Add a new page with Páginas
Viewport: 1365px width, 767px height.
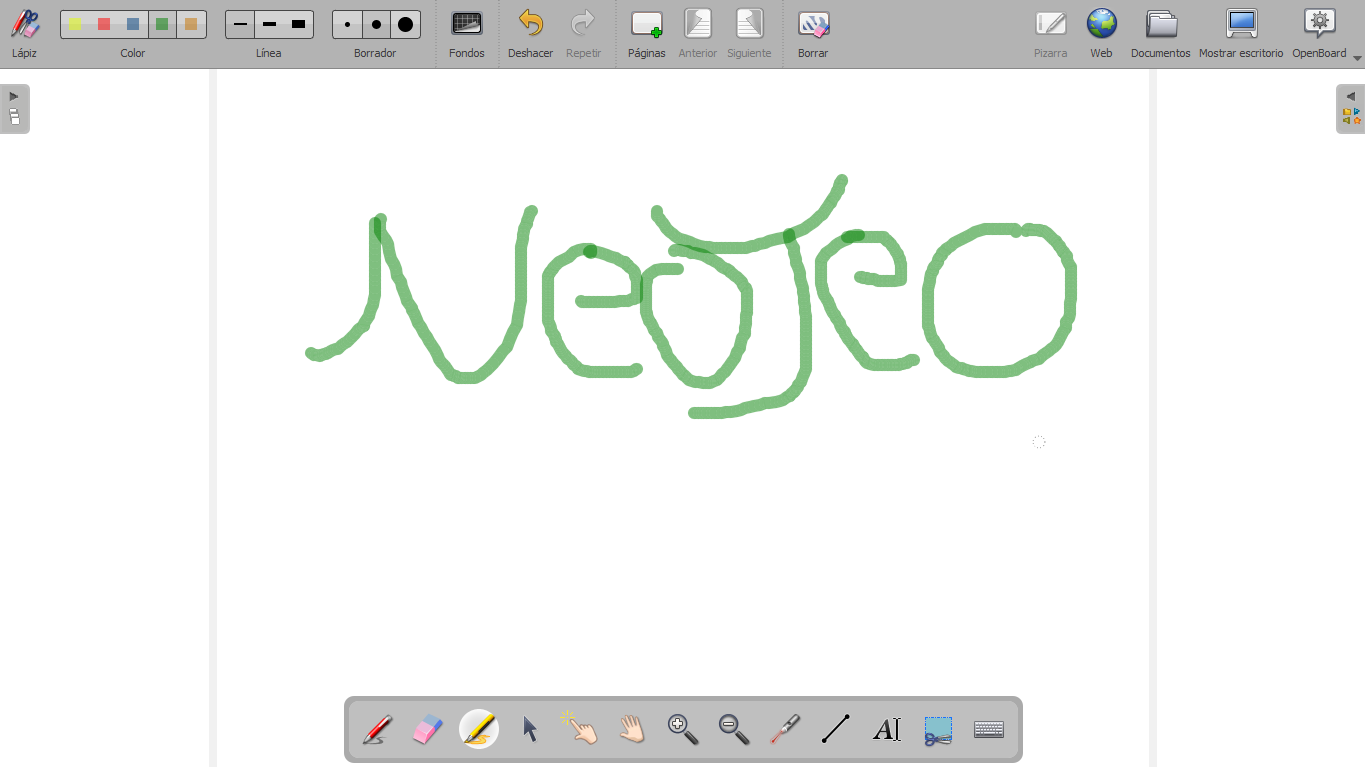(647, 32)
